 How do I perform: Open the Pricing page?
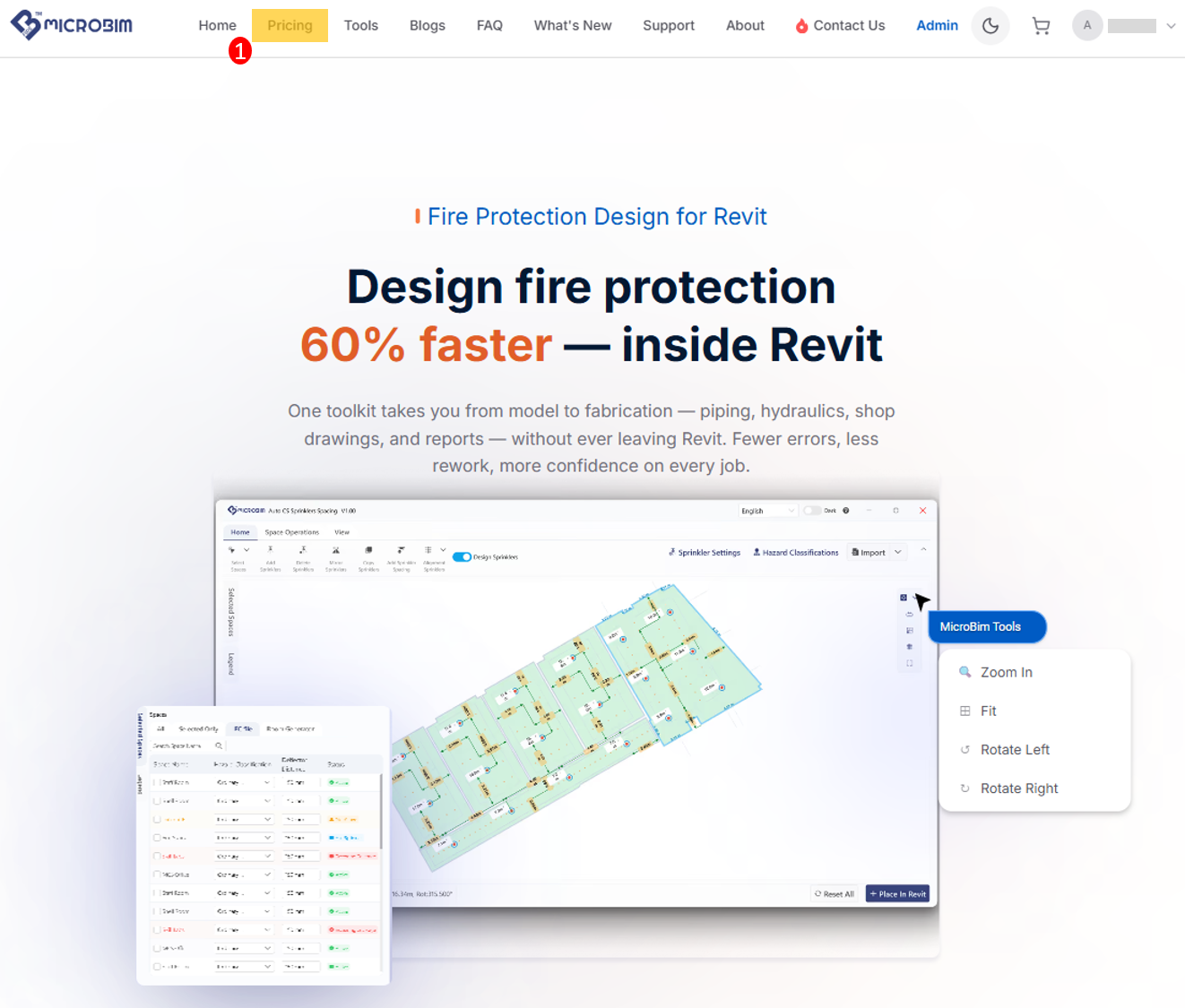(x=290, y=25)
